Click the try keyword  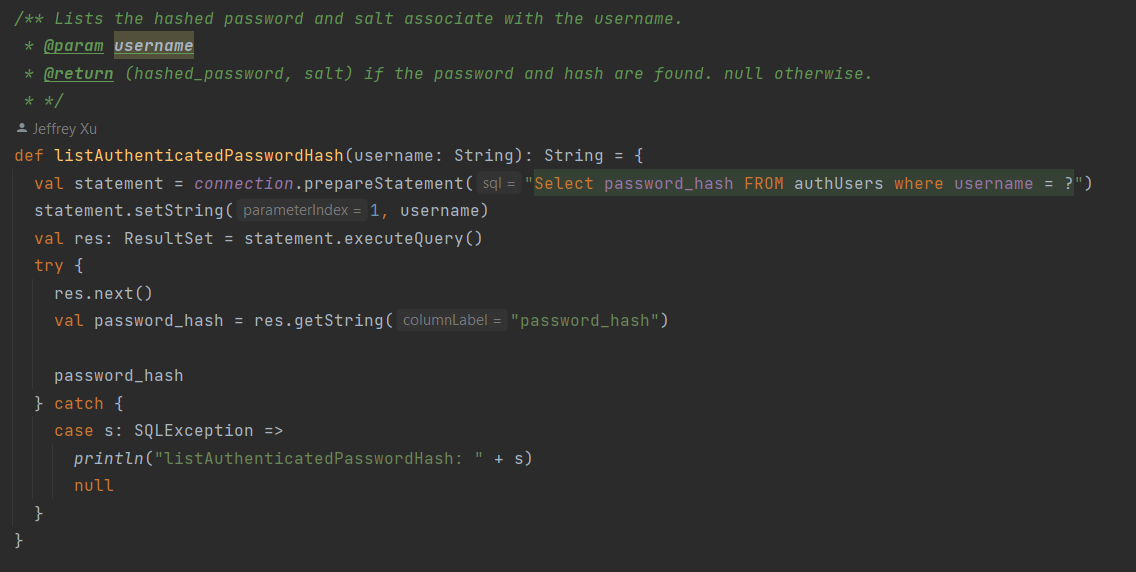pos(48,266)
